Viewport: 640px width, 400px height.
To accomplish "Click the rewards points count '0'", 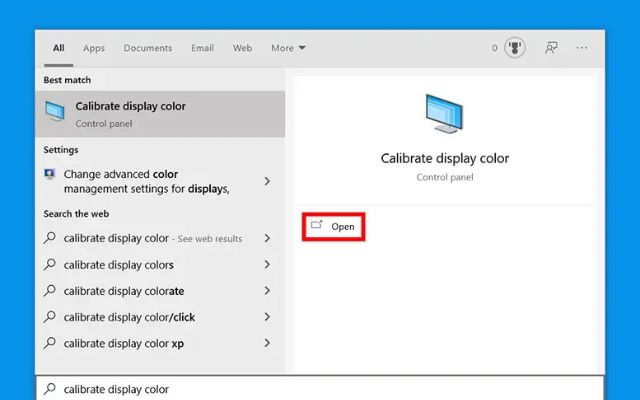I will pos(494,48).
